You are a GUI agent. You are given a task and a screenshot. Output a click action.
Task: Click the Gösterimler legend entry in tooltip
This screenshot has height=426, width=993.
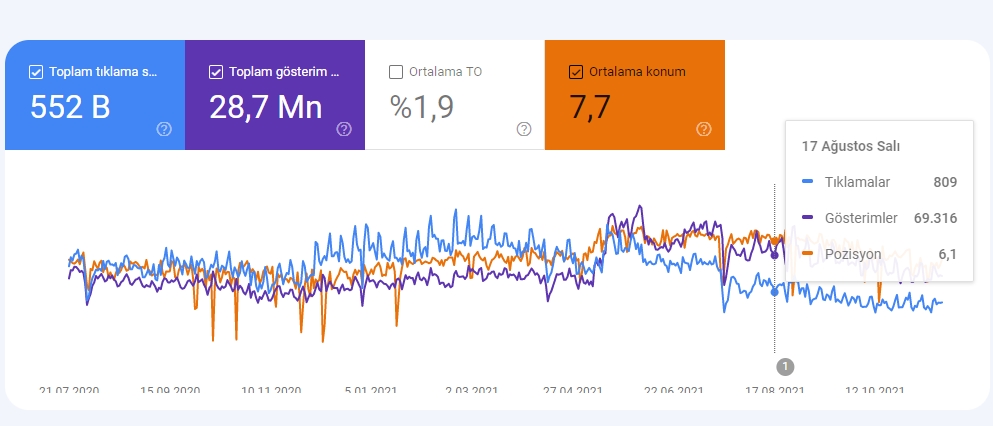[861, 218]
